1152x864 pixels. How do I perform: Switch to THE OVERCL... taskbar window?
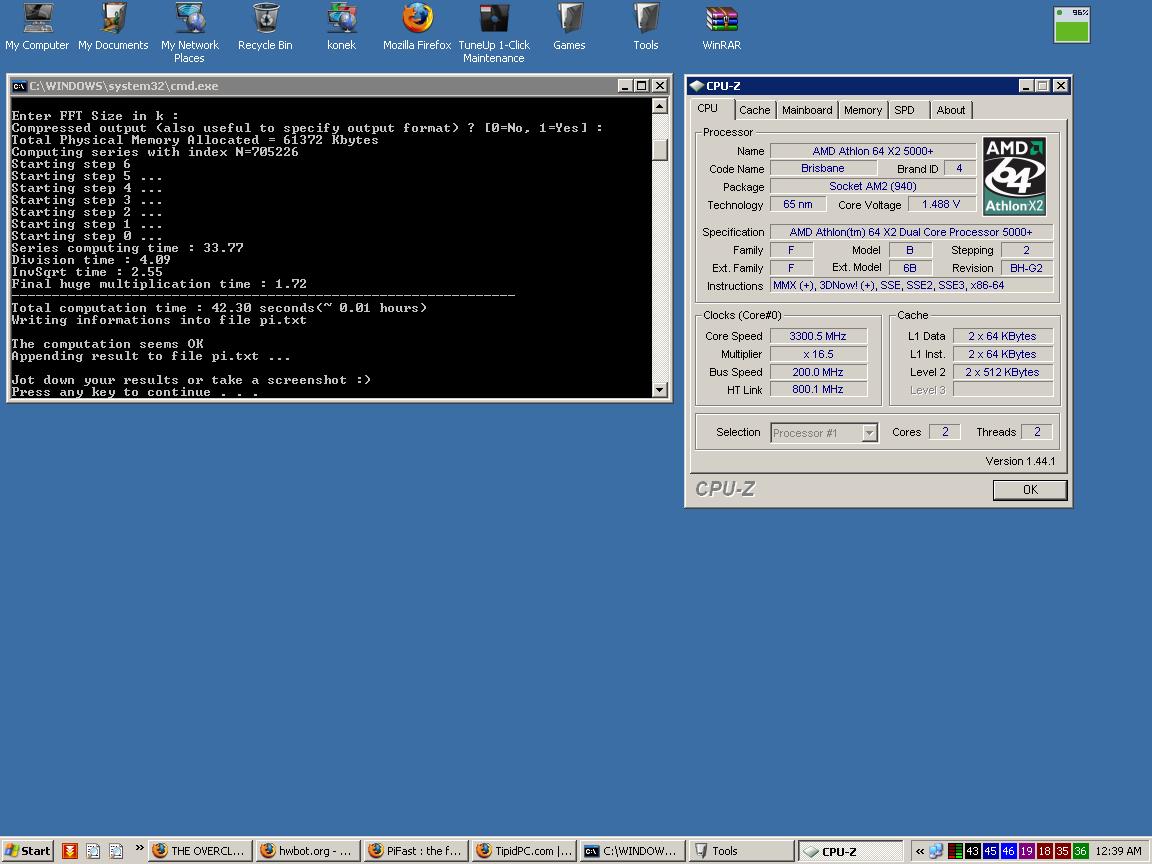tap(200, 851)
